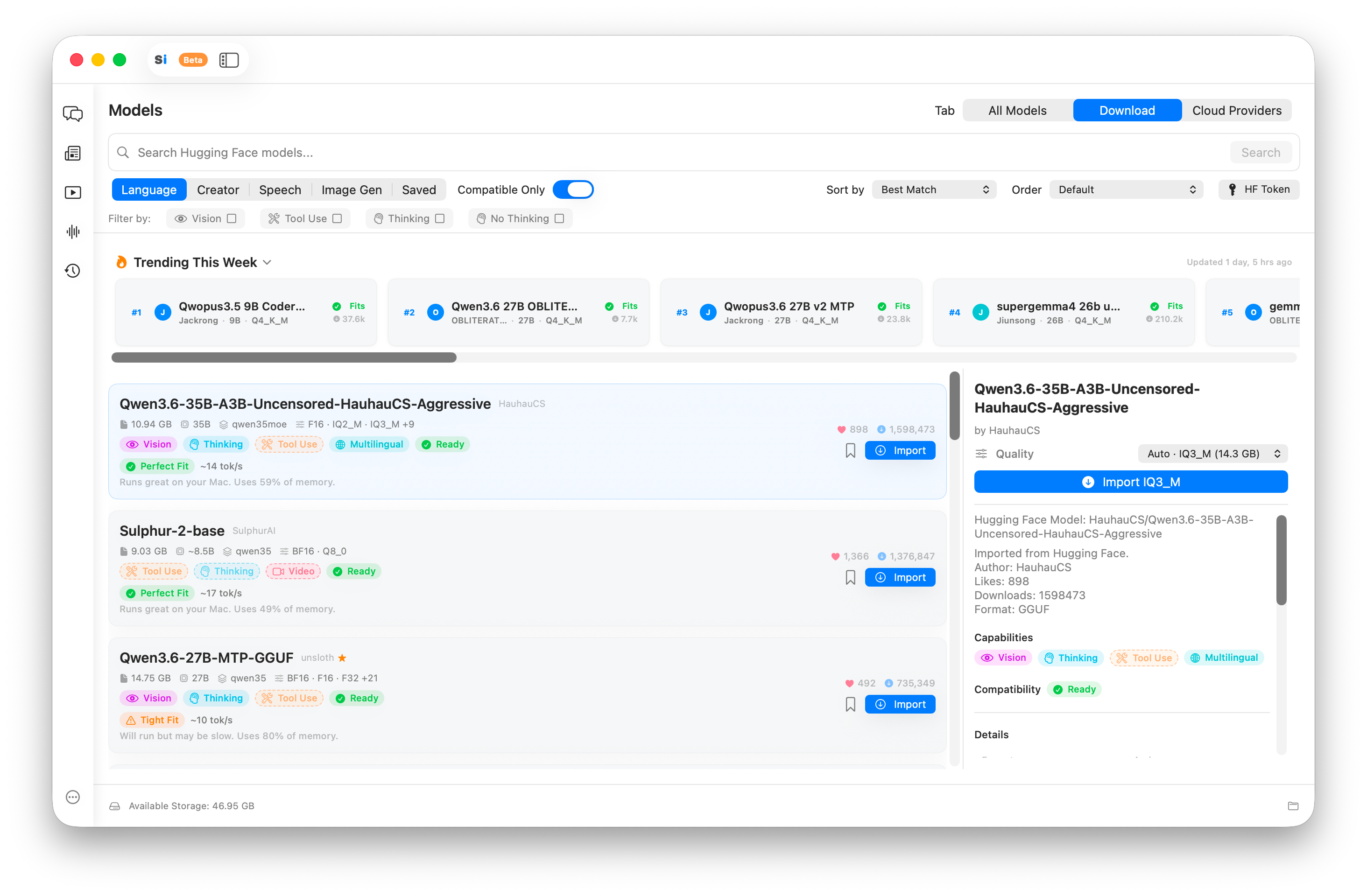Click the Si app logo
Screen dimensions: 1367x896
161,60
